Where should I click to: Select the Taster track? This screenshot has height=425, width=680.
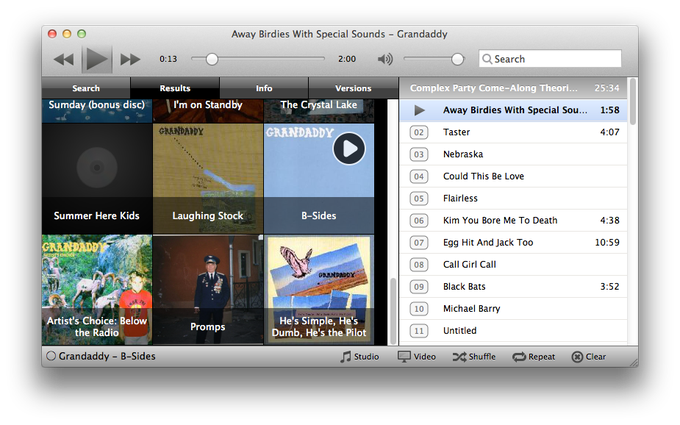pos(513,132)
